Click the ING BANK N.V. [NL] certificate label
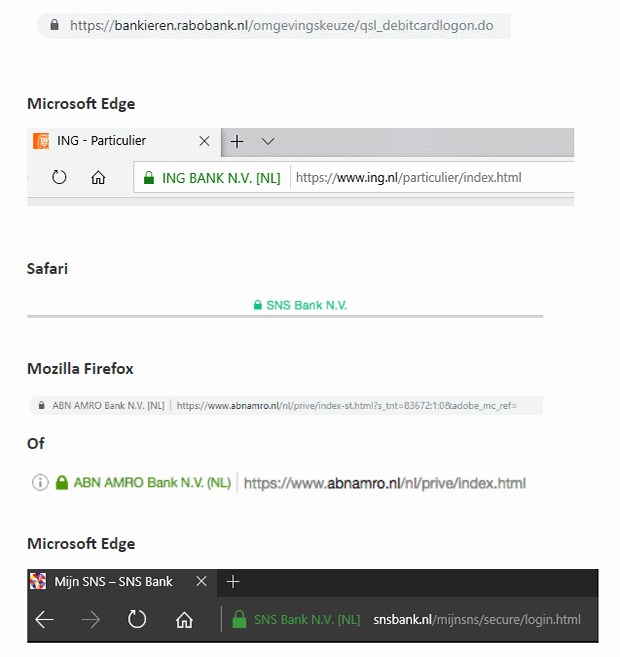 click(221, 178)
